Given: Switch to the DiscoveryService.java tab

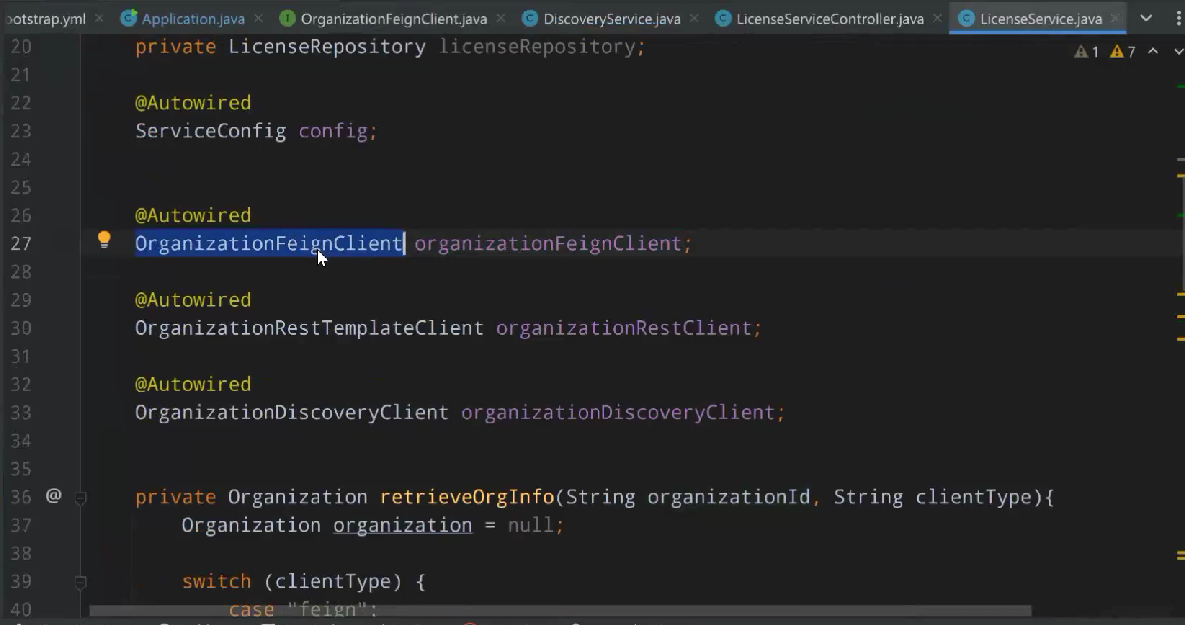Looking at the screenshot, I should [x=611, y=19].
